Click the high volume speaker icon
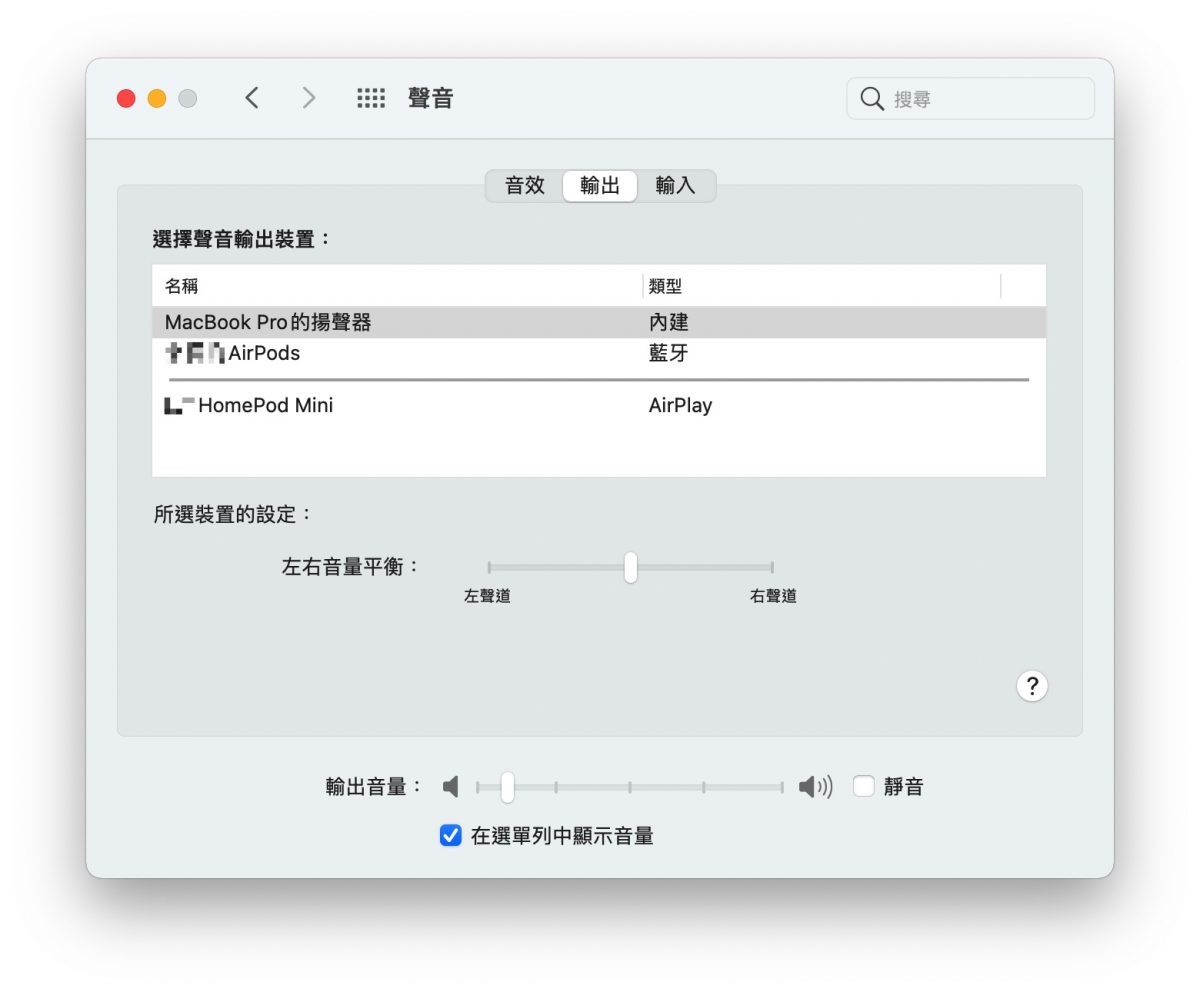This screenshot has height=992, width=1200. coord(815,787)
